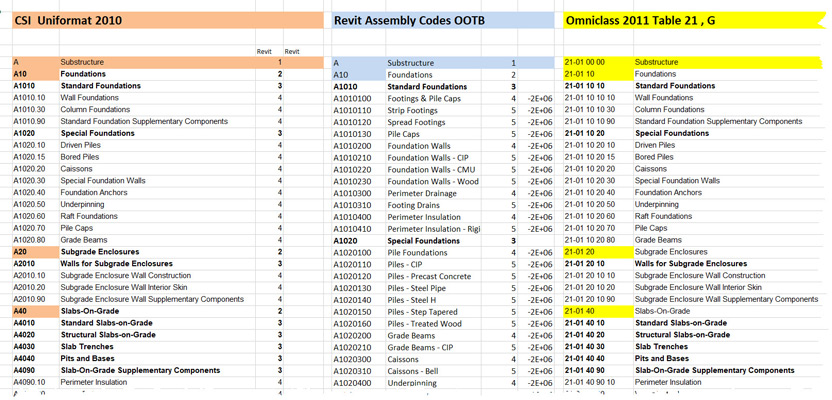Click 'A1010200' Foundation Walls code
The height and width of the screenshot is (400, 832).
pyautogui.click(x=359, y=146)
